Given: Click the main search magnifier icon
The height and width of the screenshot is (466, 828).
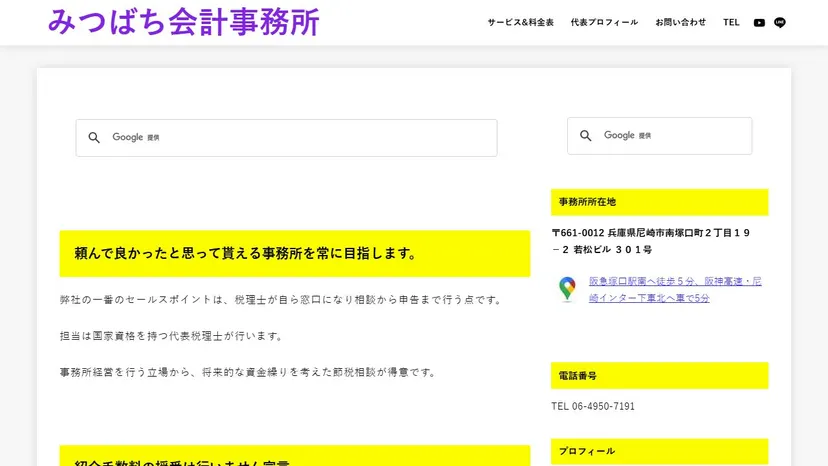Looking at the screenshot, I should click(94, 137).
